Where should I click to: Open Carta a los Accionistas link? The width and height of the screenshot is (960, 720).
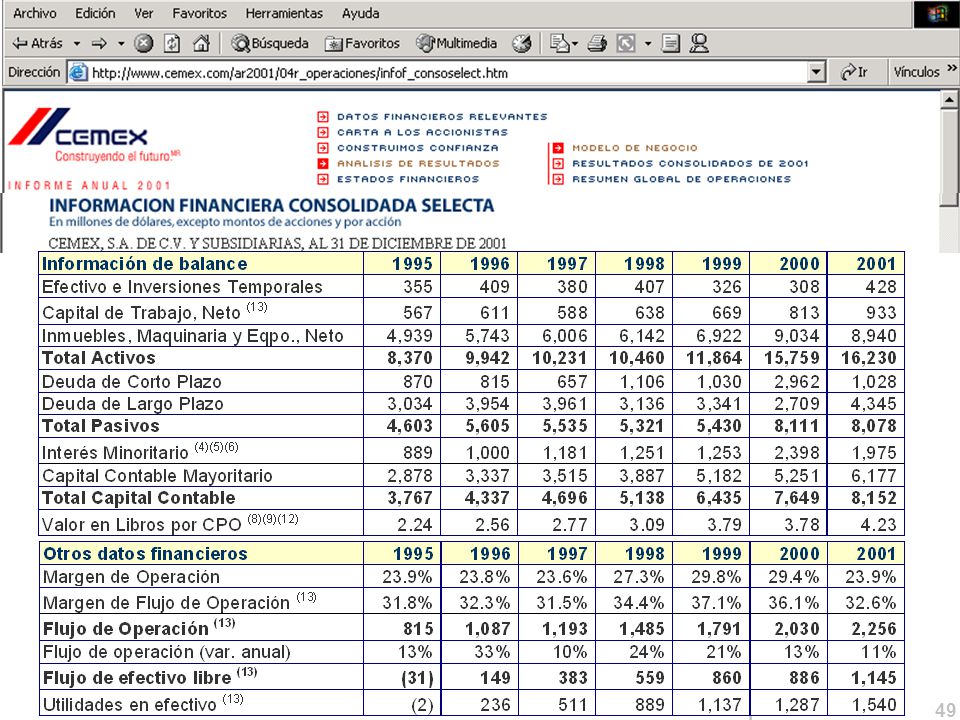tap(422, 132)
